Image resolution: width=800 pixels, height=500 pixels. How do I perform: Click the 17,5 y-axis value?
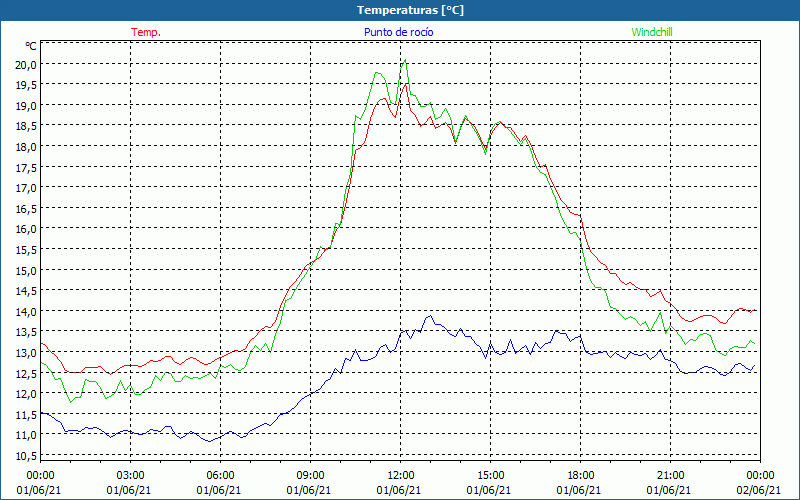click(27, 167)
